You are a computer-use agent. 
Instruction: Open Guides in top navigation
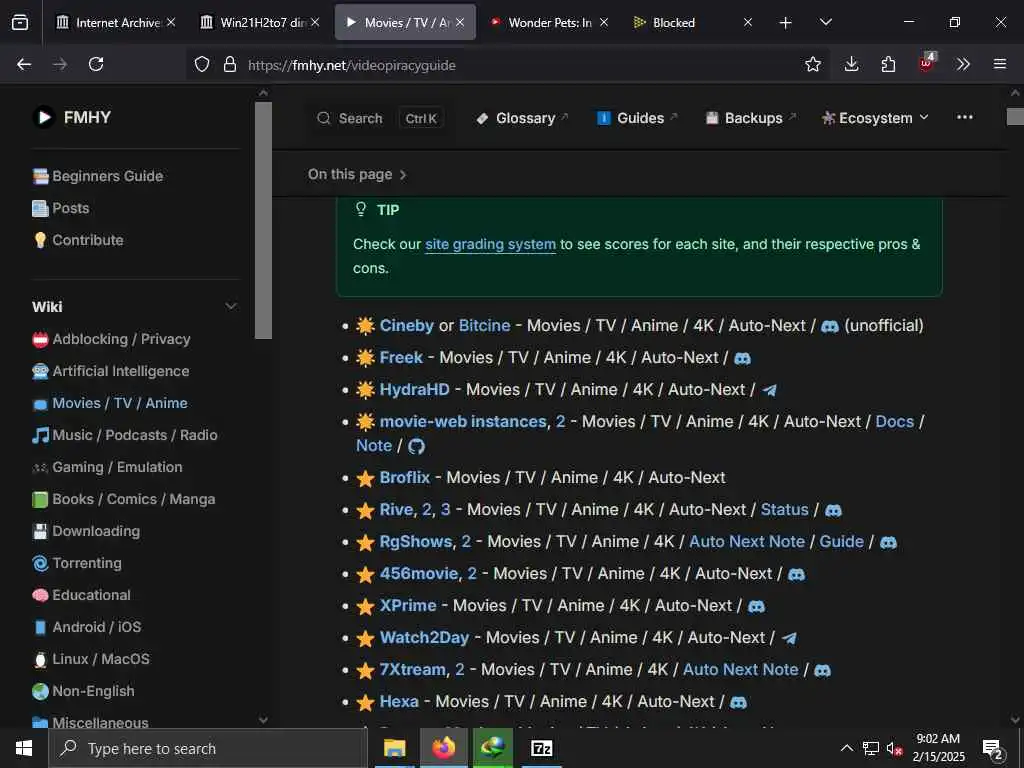click(x=637, y=118)
